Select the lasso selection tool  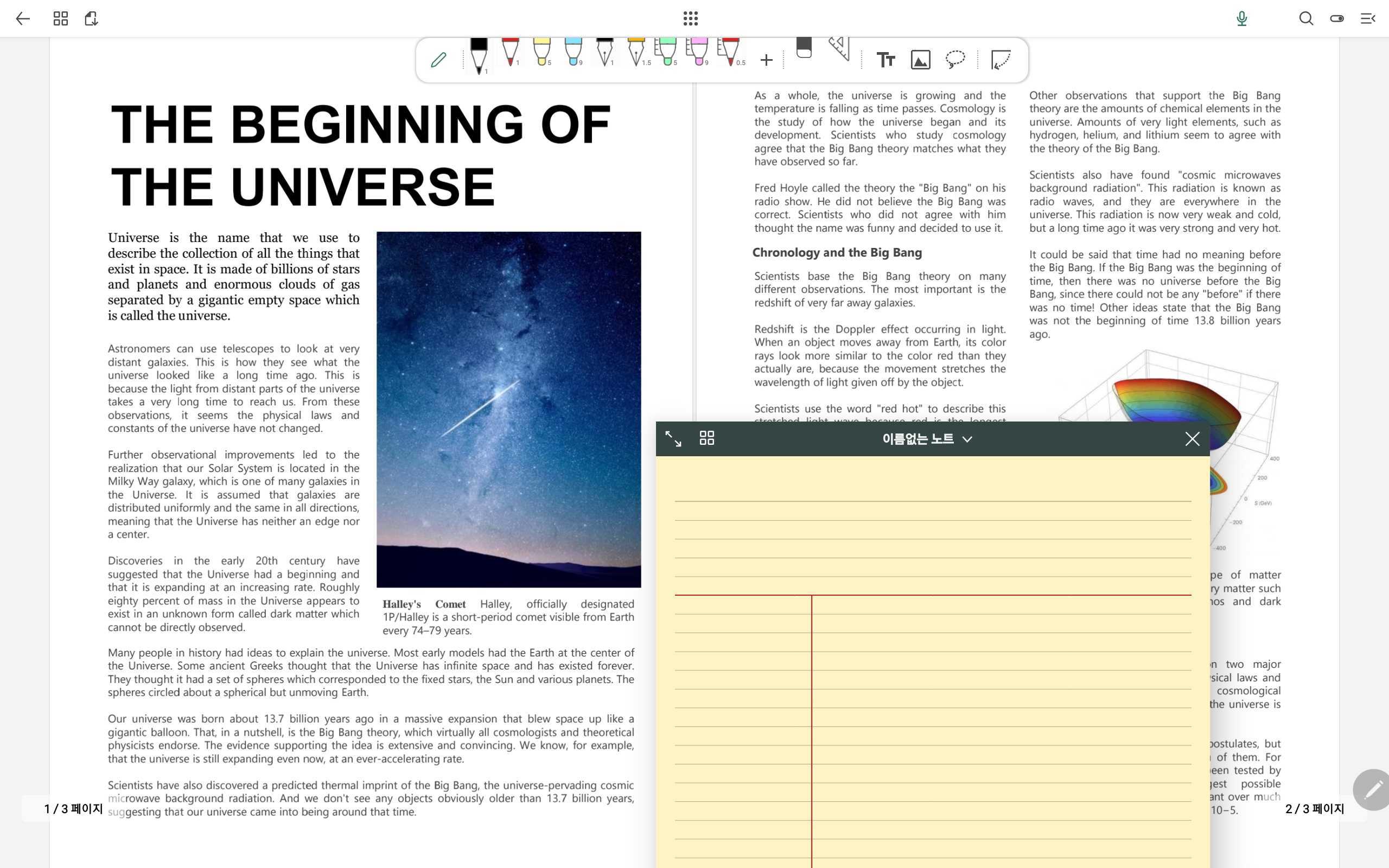tap(955, 60)
